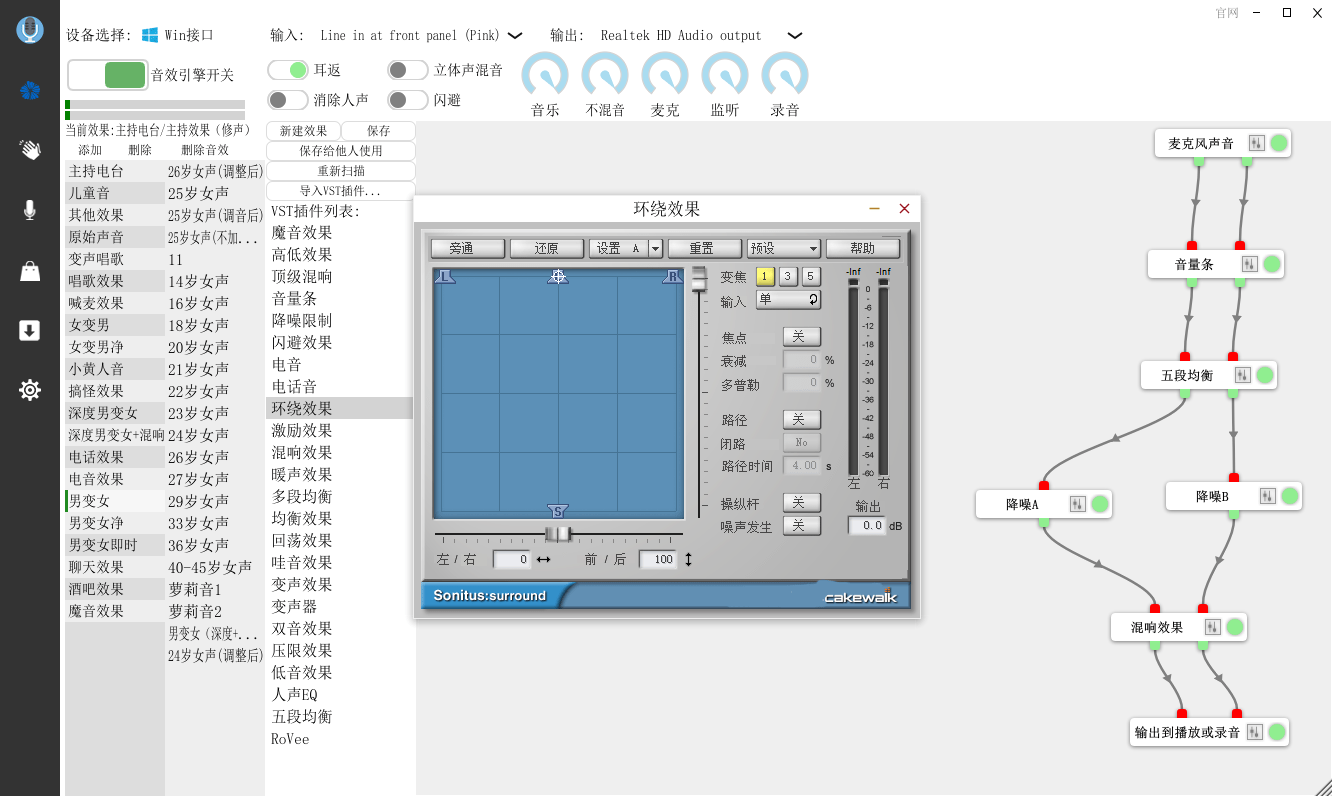The width and height of the screenshot is (1332, 796).
Task: Expand the 输入 device dropdown arrow
Action: pos(515,36)
